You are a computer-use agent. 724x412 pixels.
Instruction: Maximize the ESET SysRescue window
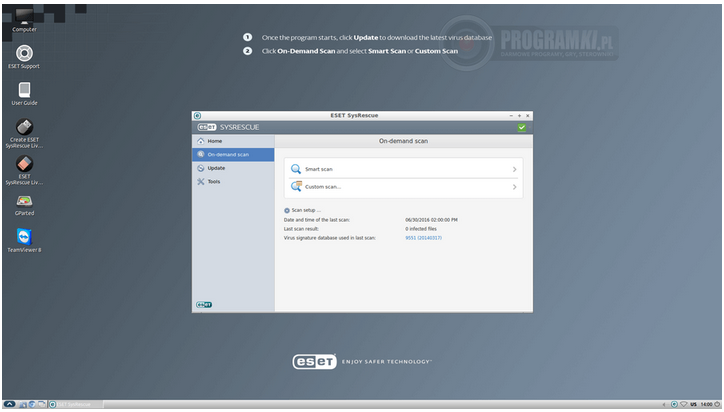[519, 116]
